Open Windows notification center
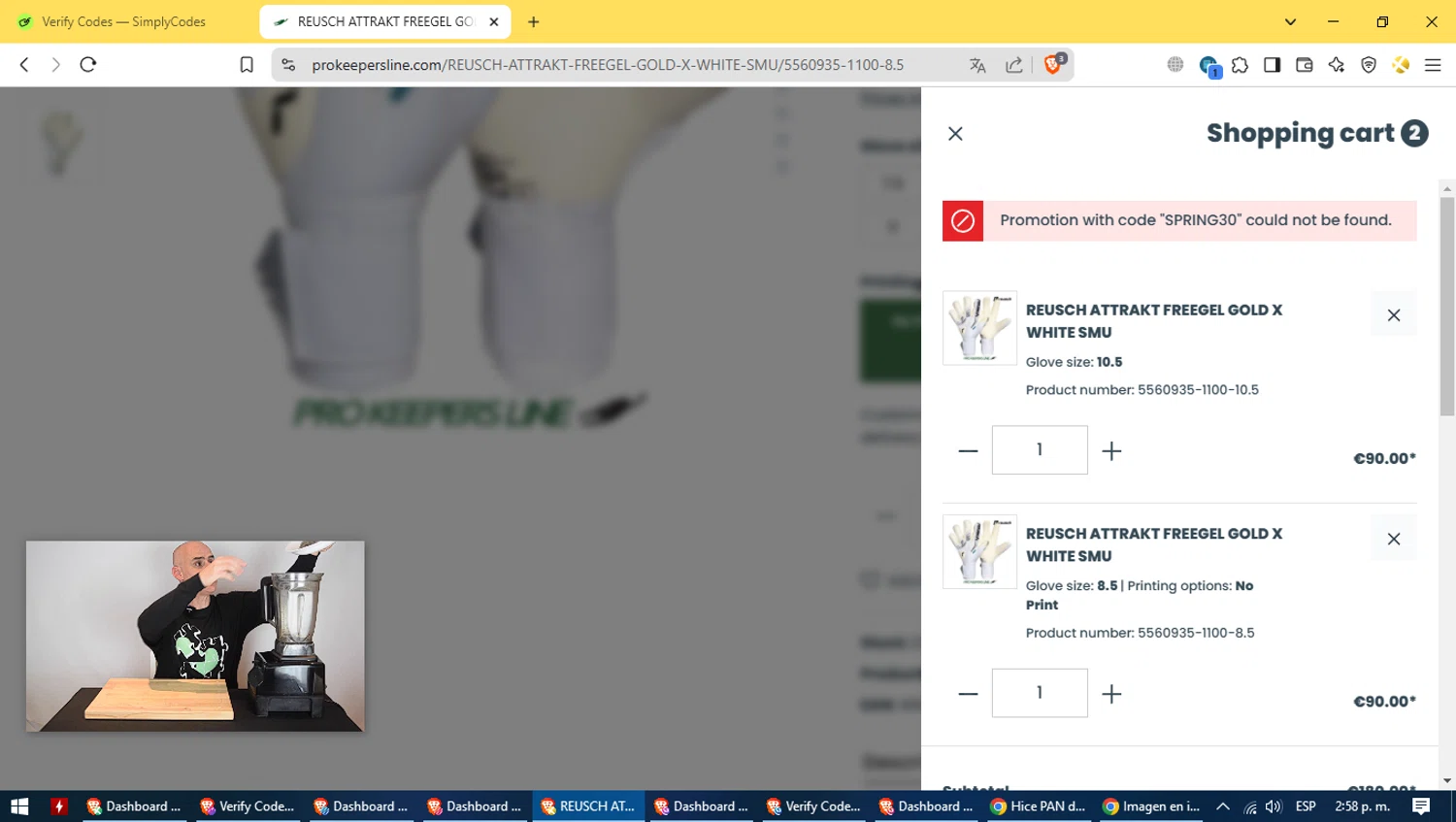1456x822 pixels. [1421, 806]
